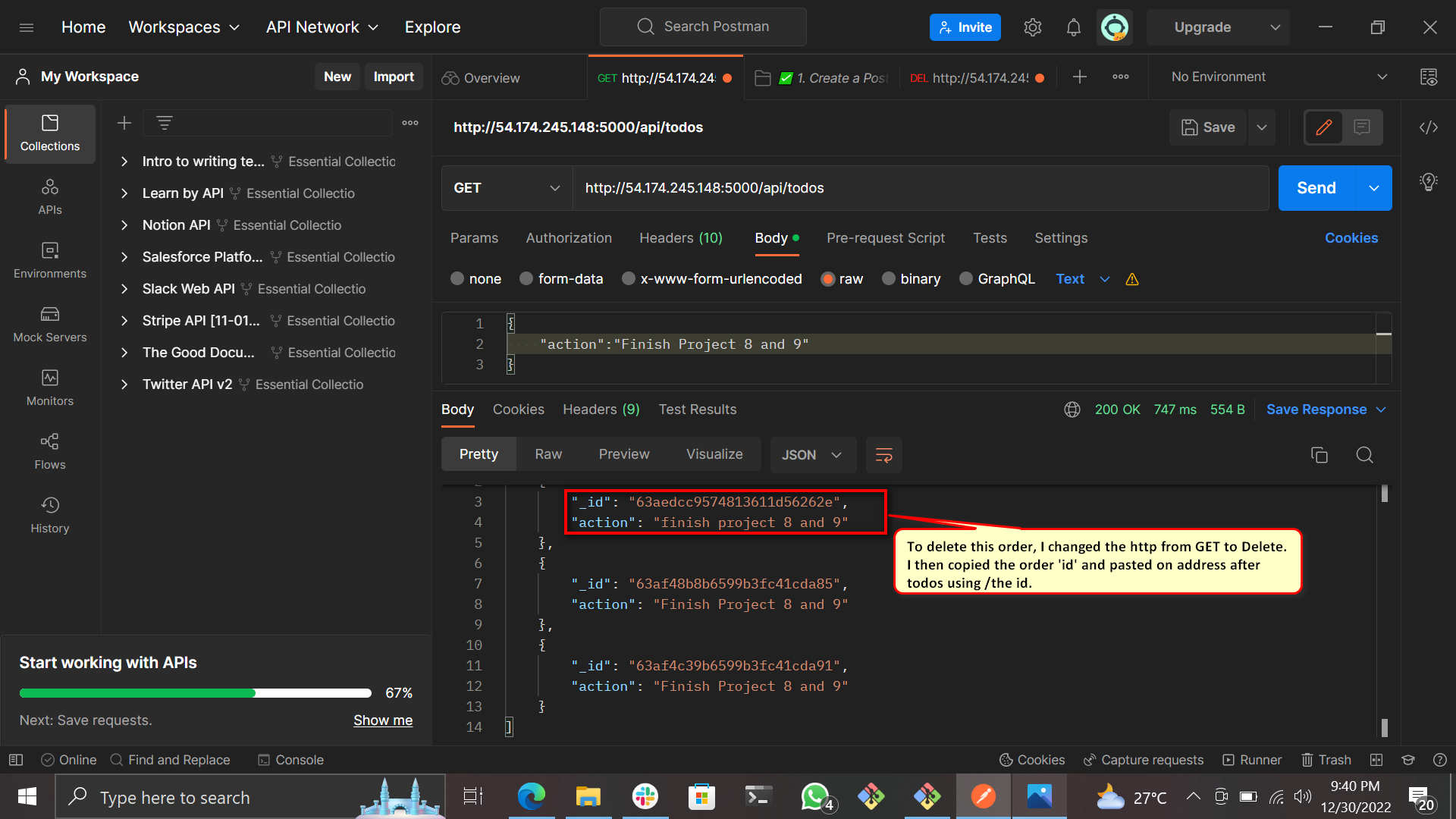1456x819 pixels.
Task: Switch to the Headers request tab
Action: 680,237
